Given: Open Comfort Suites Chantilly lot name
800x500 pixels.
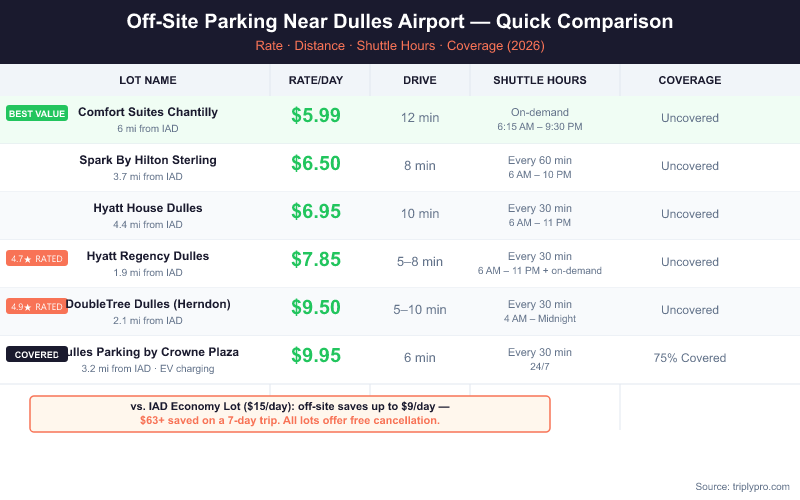Looking at the screenshot, I should 148,112.
